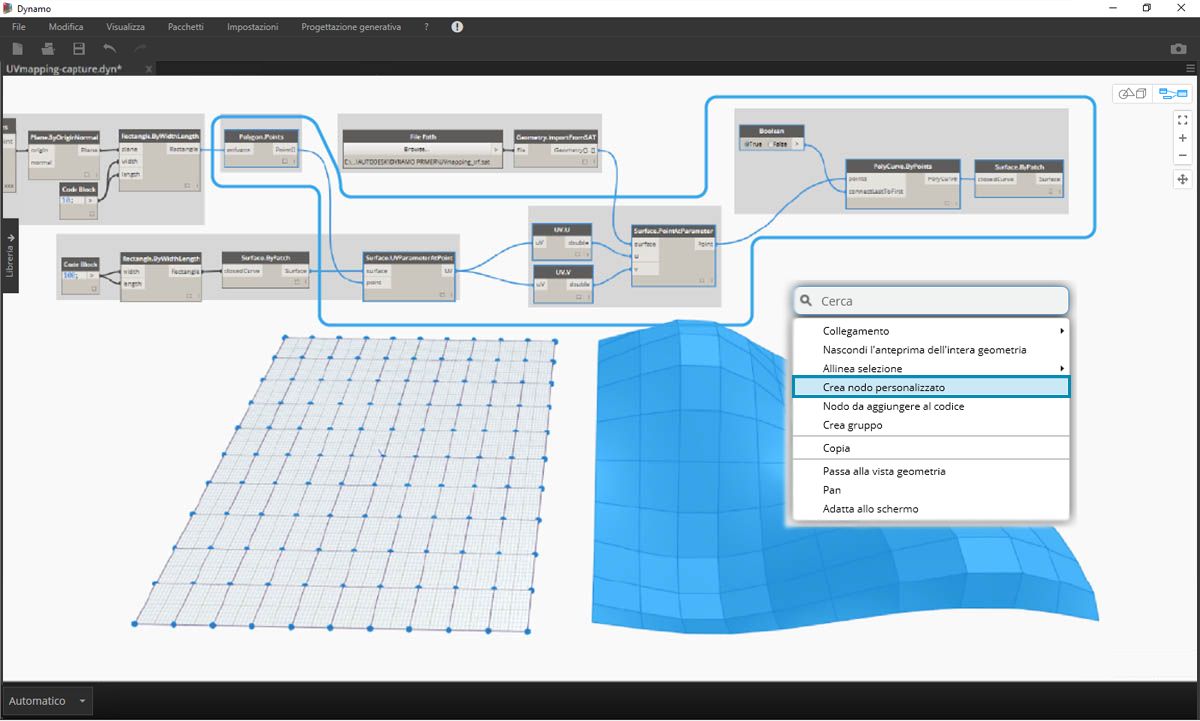Select the Geometry.ImportFromSAT node header
The width and height of the screenshot is (1200, 721).
click(x=556, y=136)
